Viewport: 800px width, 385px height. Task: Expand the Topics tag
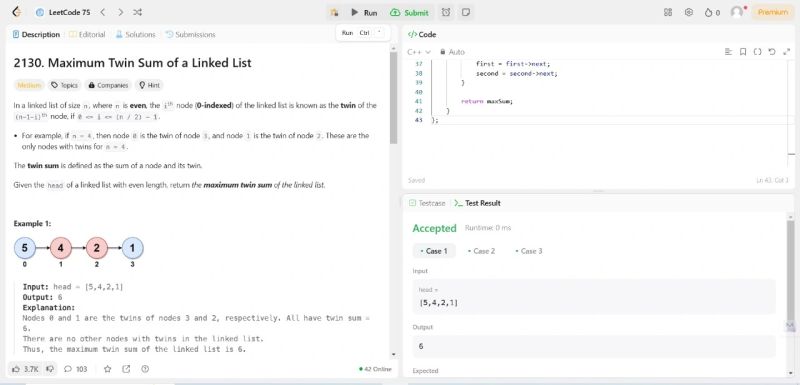pos(64,85)
